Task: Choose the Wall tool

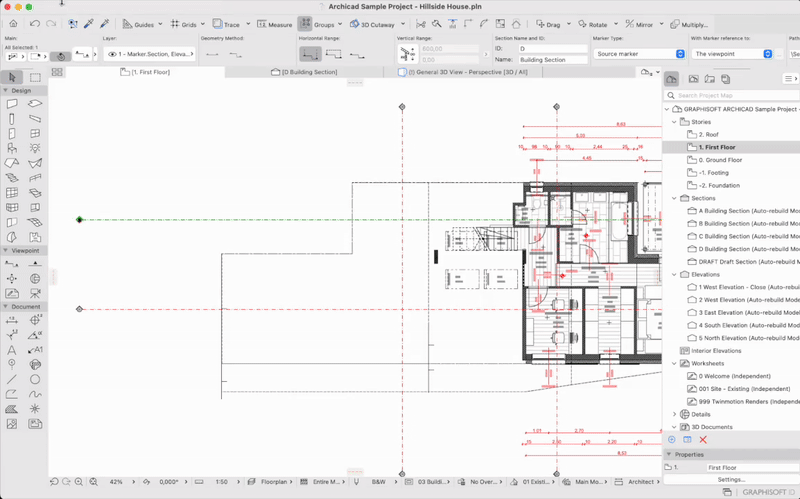Action: [x=12, y=104]
